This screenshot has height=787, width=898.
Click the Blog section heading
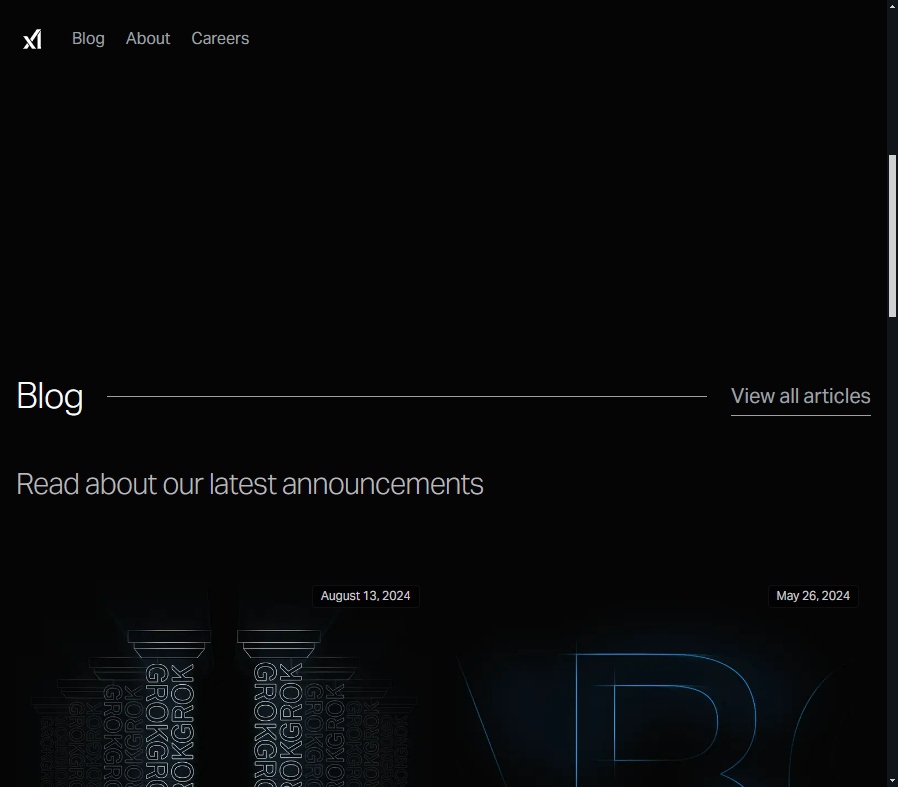point(50,396)
